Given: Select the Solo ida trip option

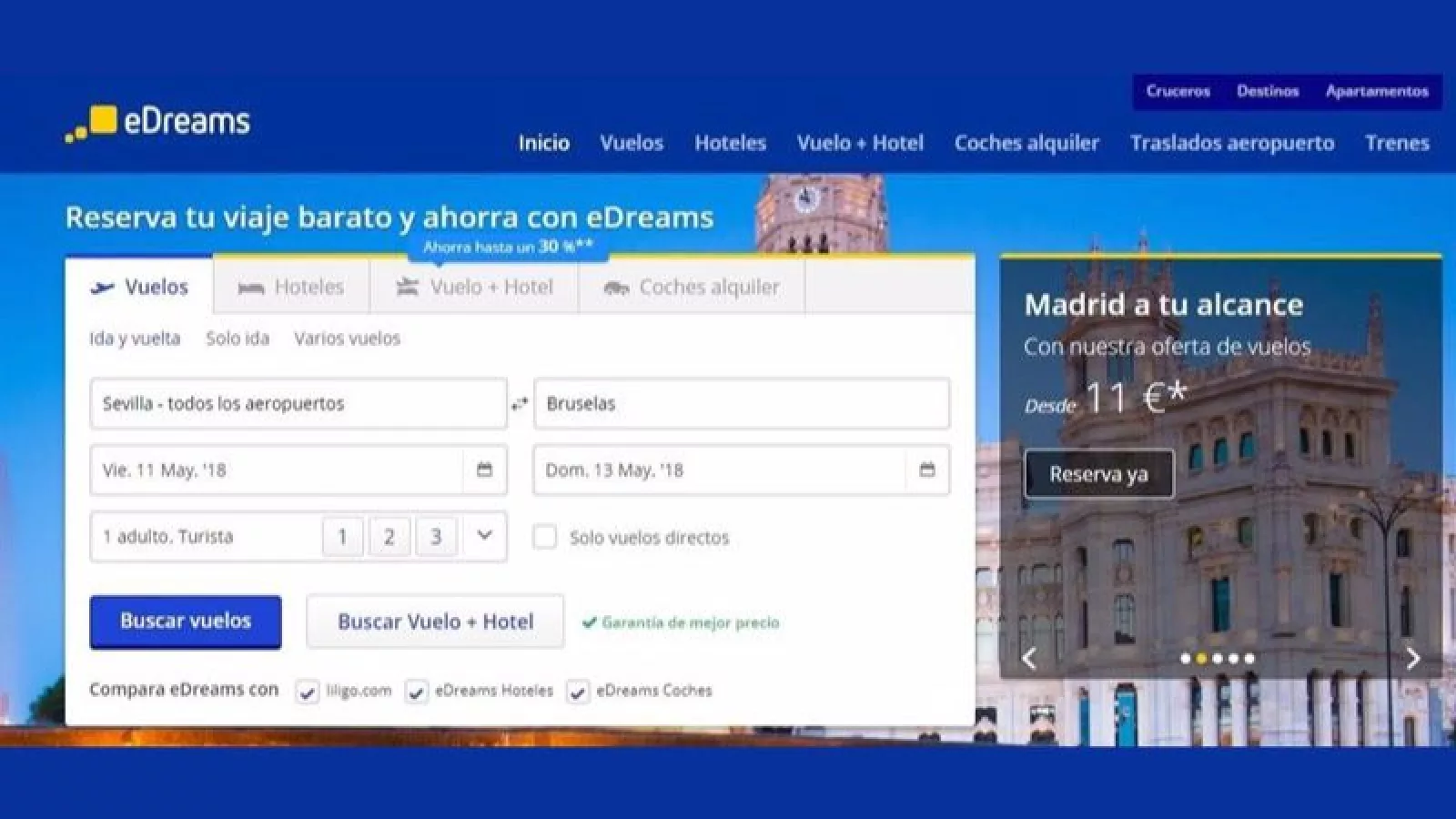Looking at the screenshot, I should [x=238, y=339].
